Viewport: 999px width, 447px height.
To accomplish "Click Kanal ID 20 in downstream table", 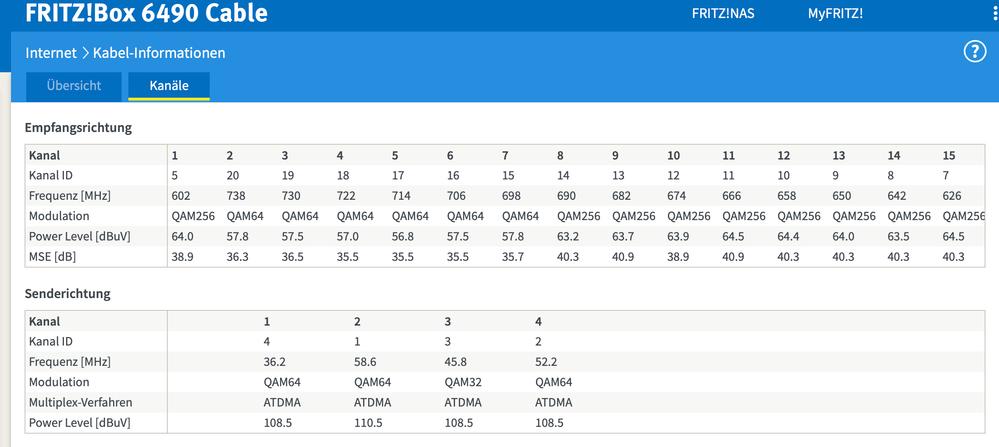I will (233, 175).
